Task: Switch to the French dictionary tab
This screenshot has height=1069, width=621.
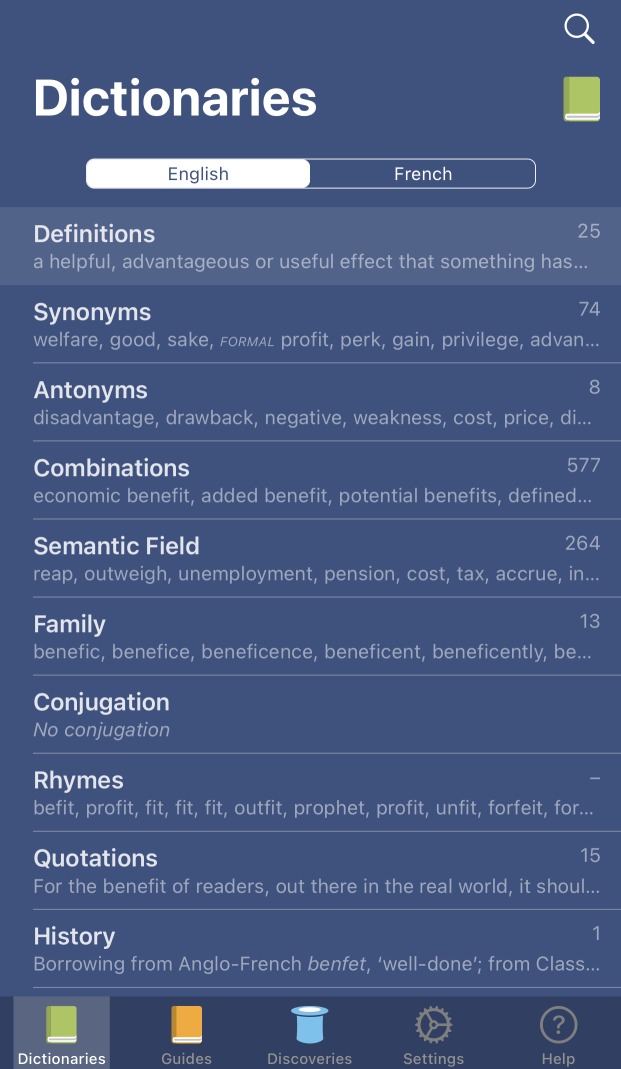Action: 422,173
